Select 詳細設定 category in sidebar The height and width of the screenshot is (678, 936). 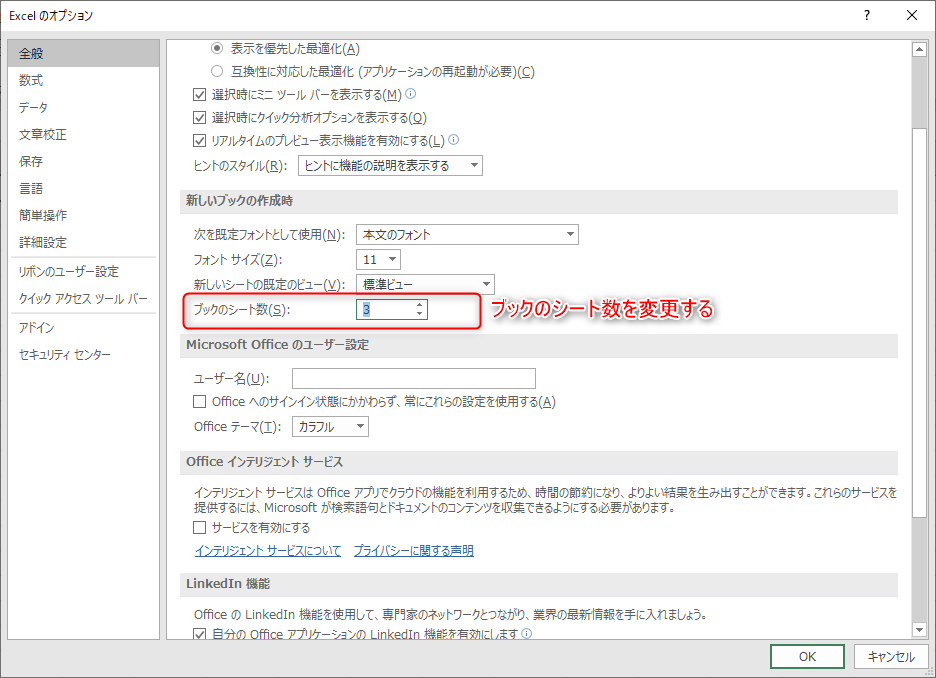84,242
